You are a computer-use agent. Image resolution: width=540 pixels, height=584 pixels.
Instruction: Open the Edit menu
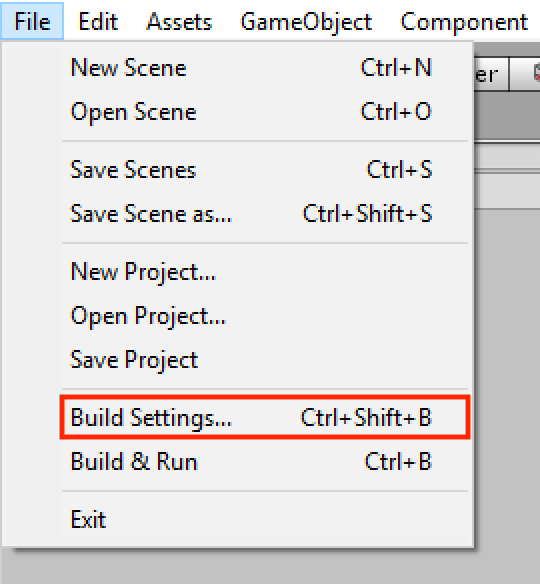[x=98, y=22]
